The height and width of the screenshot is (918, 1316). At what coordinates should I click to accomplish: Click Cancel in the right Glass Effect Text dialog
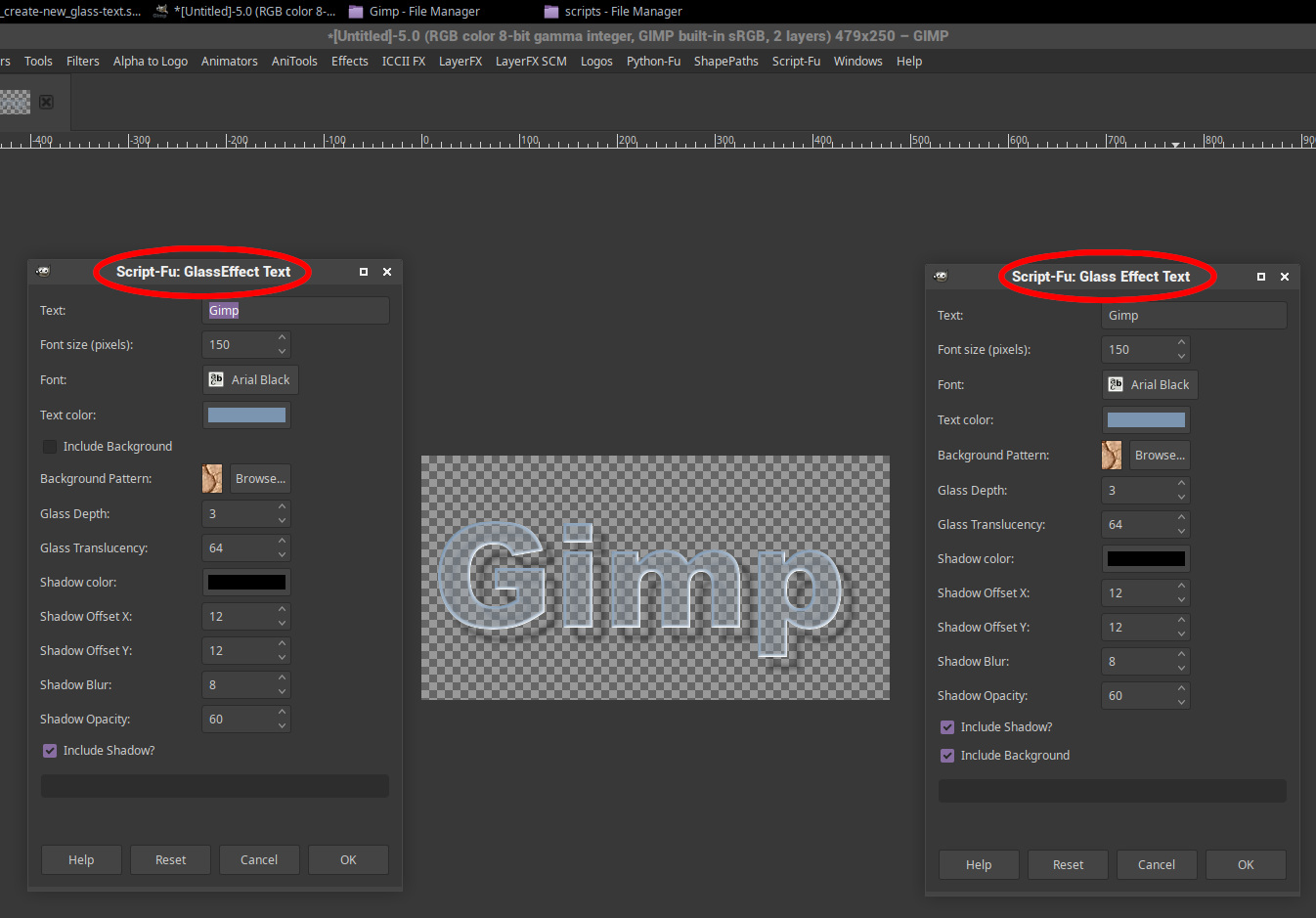click(x=1157, y=865)
